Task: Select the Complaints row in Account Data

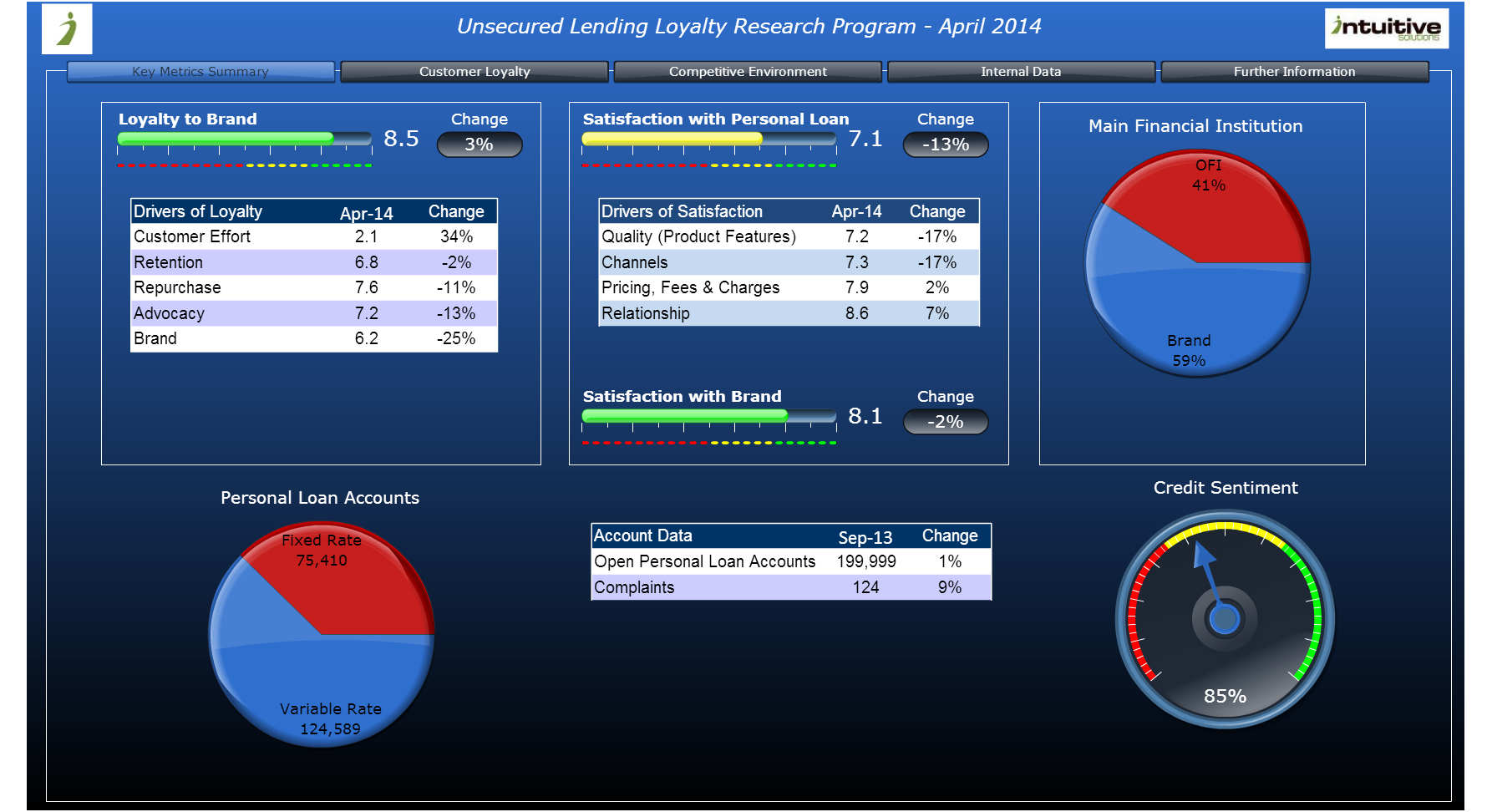Action: click(790, 587)
